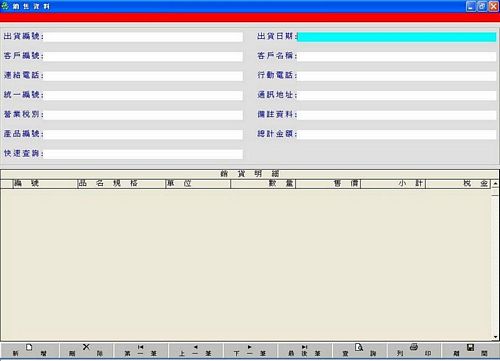The width and height of the screenshot is (500, 361).
Task: Click the app icon in the title bar
Action: coord(5,6)
